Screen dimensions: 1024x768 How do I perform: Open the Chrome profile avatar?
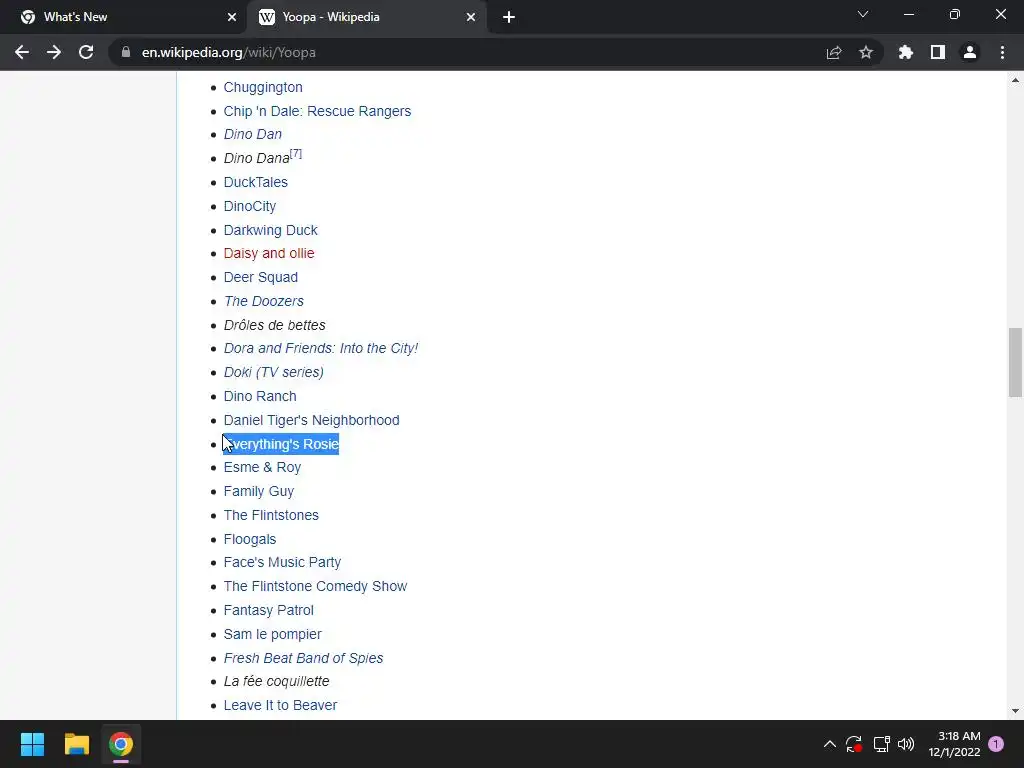[970, 52]
